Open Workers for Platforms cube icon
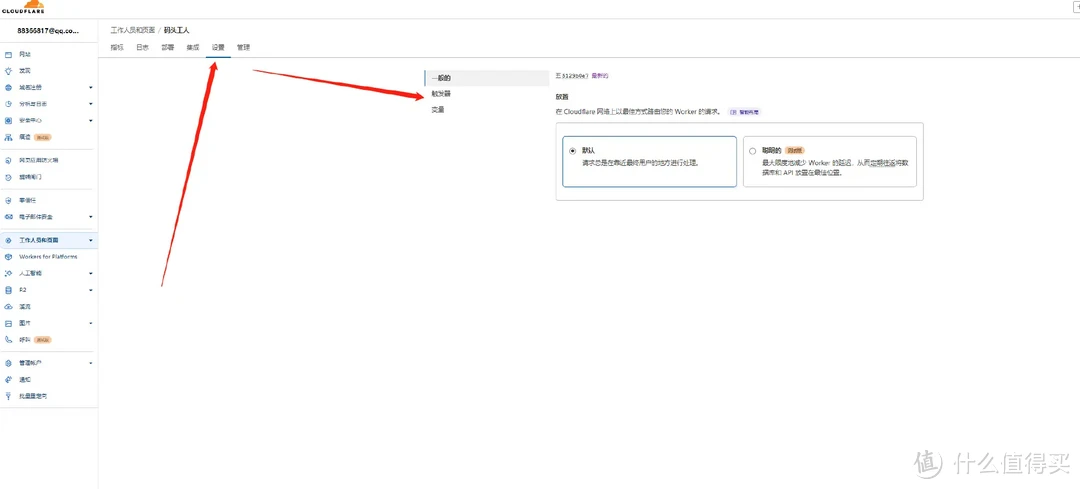Image resolution: width=1080 pixels, height=489 pixels. pyautogui.click(x=9, y=257)
